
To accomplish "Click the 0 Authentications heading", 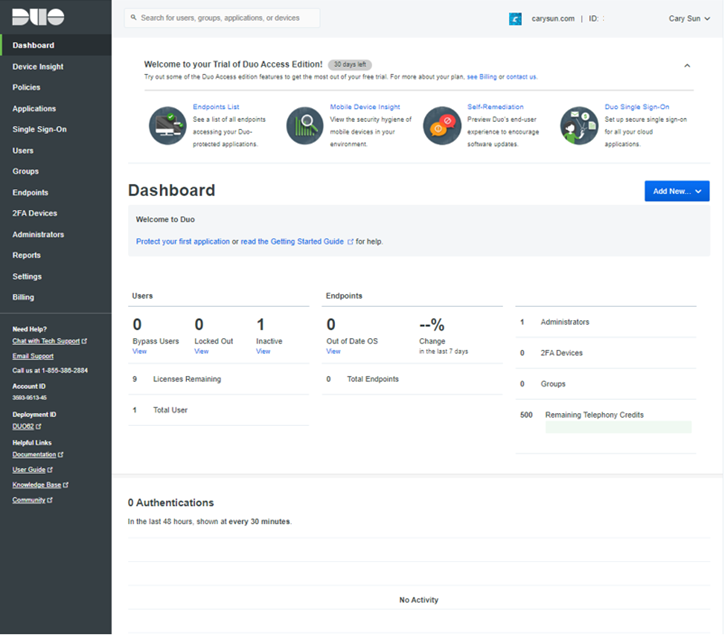I will [171, 503].
